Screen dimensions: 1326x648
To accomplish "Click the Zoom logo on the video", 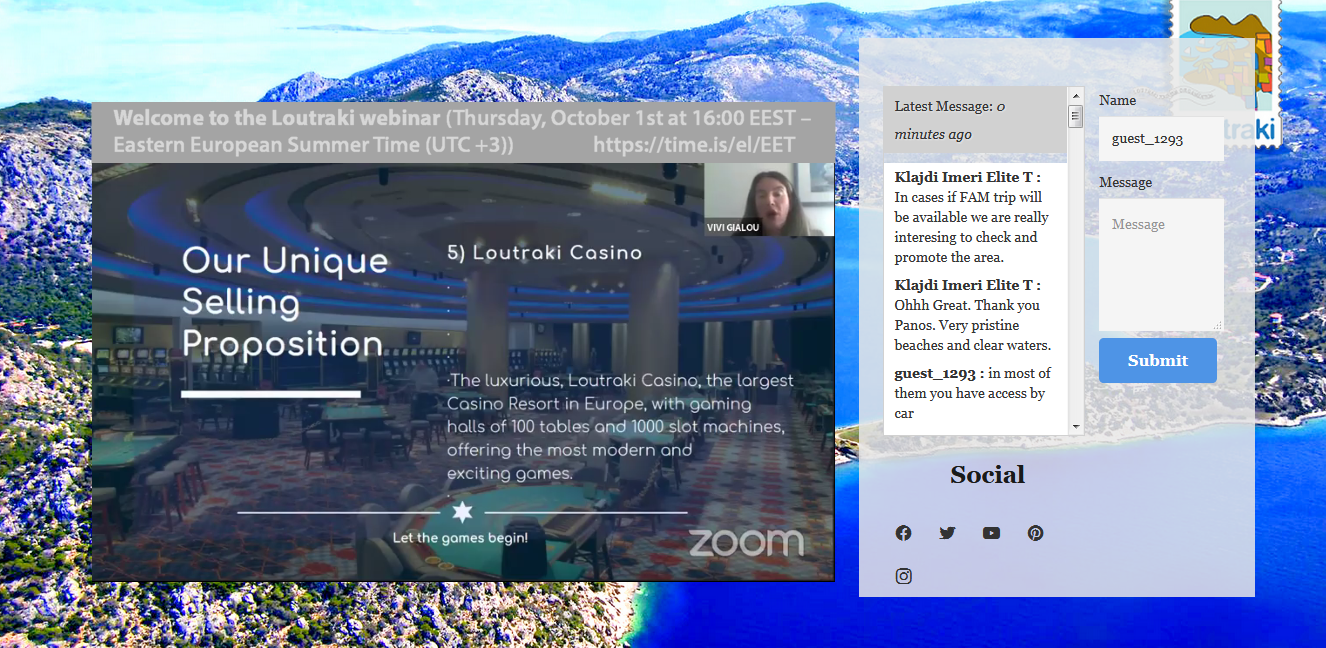I will pos(746,543).
